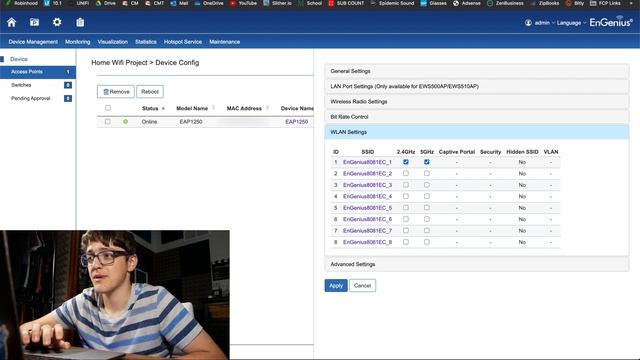This screenshot has width=640, height=360.
Task: Open the Statistics menu
Action: point(146,42)
